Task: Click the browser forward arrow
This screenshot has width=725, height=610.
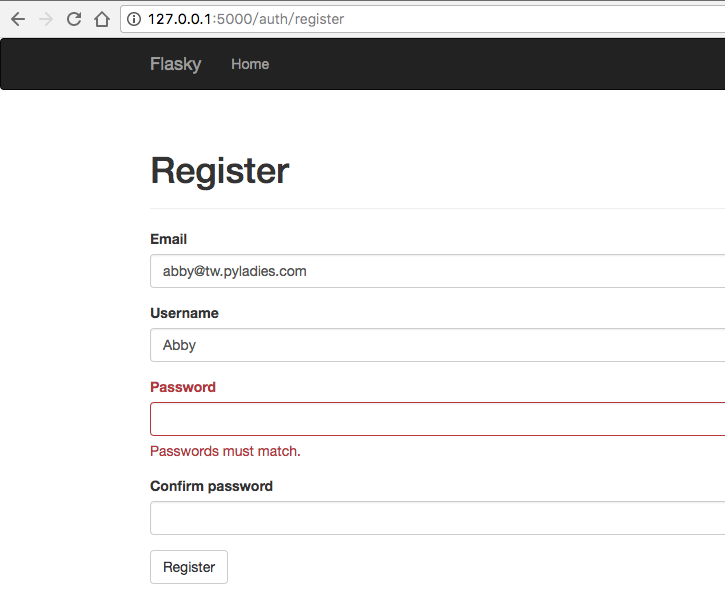Action: [46, 19]
